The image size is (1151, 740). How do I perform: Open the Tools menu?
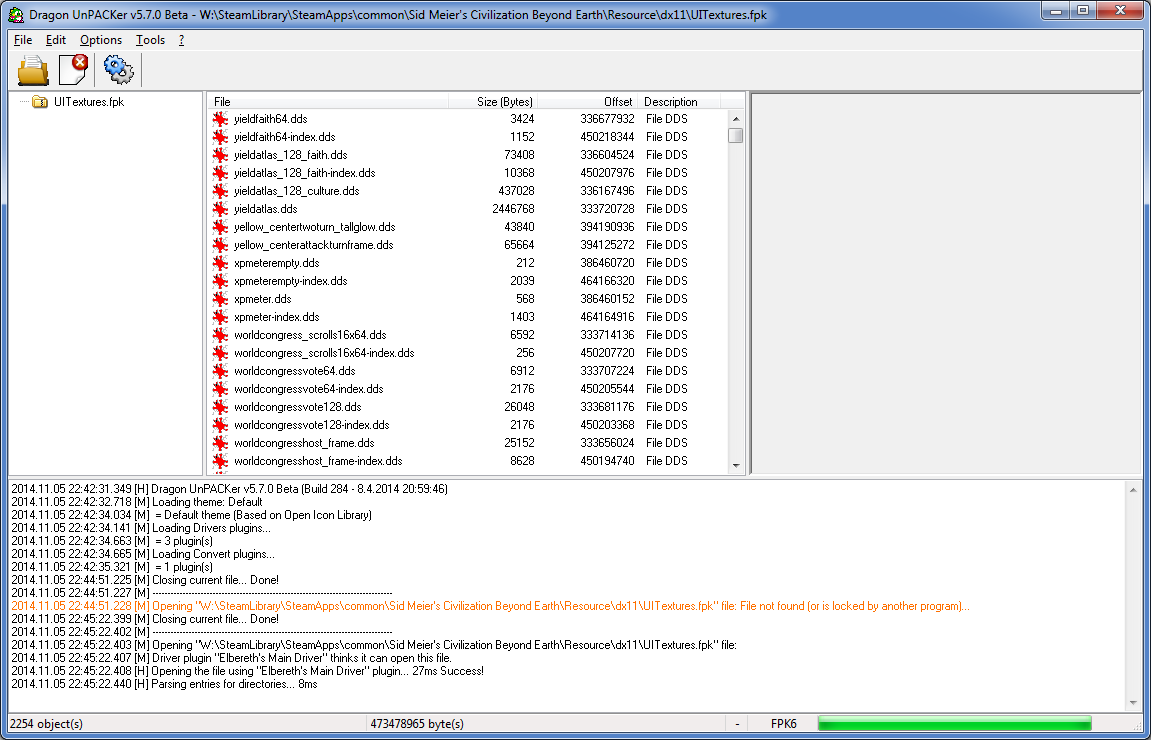tap(150, 40)
